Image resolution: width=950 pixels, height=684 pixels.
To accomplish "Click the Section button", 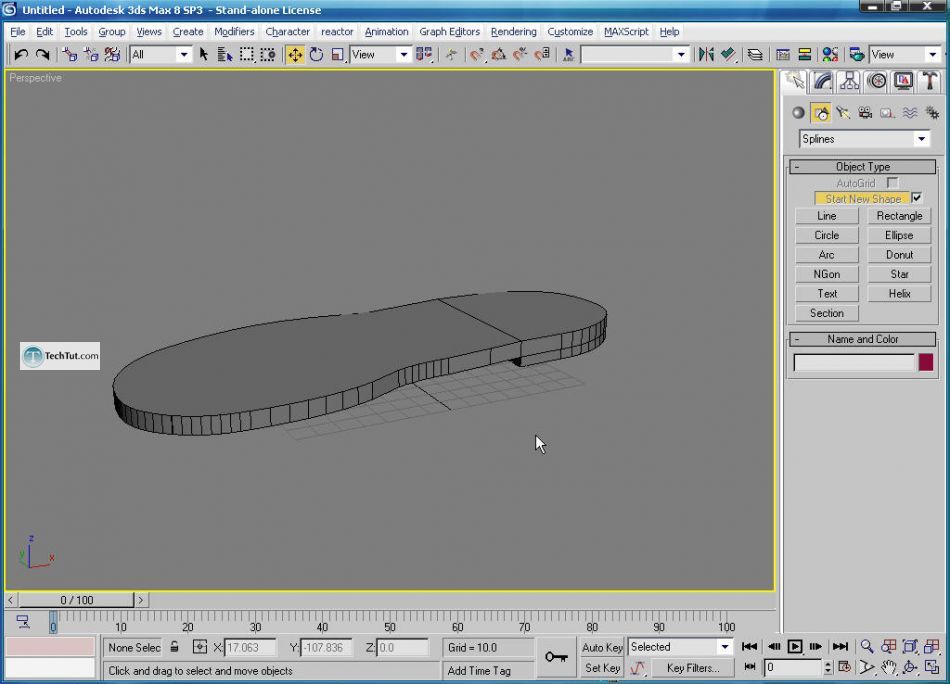I will (x=826, y=313).
